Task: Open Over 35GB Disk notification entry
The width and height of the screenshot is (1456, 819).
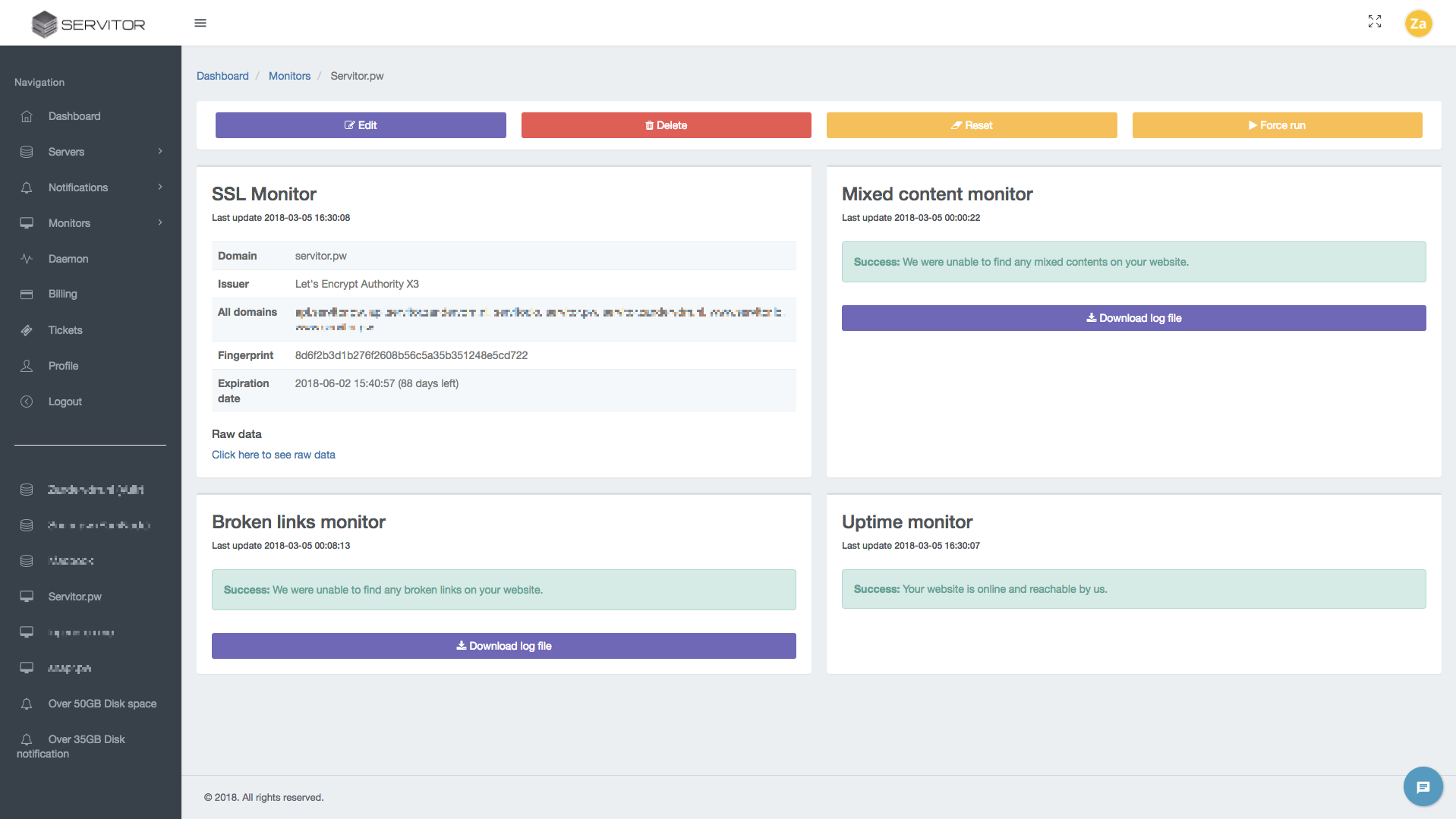Action: [x=71, y=746]
